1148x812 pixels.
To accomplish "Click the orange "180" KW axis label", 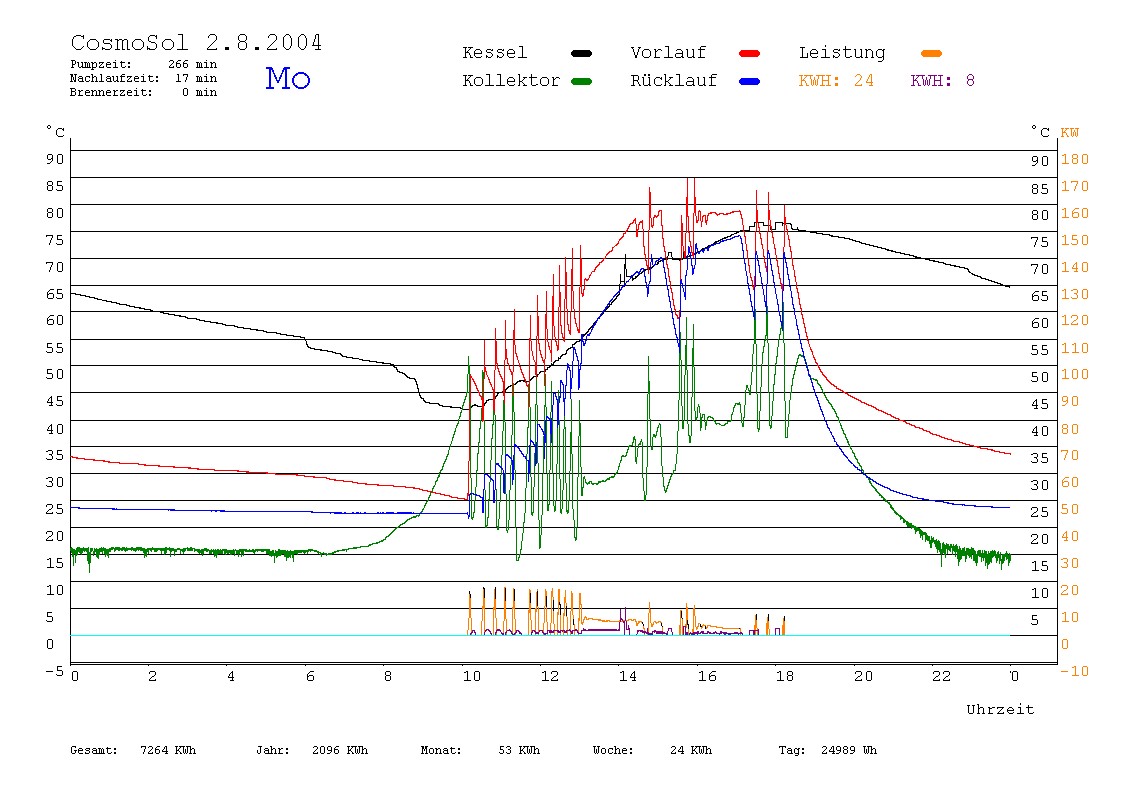I will tap(1075, 160).
